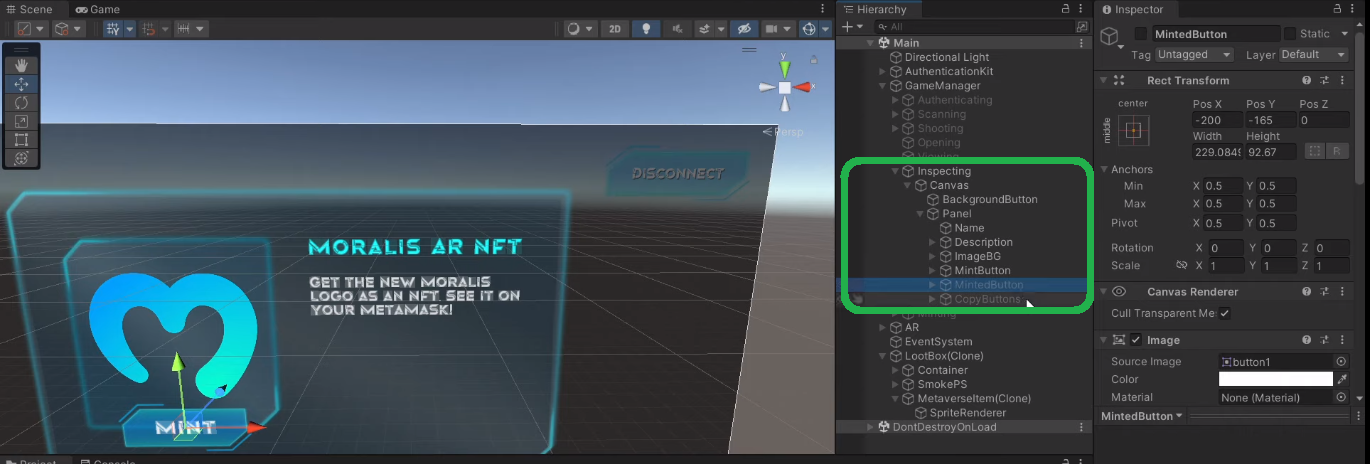
Task: Click the scene orientation gizmo Y axis cone
Action: [785, 68]
